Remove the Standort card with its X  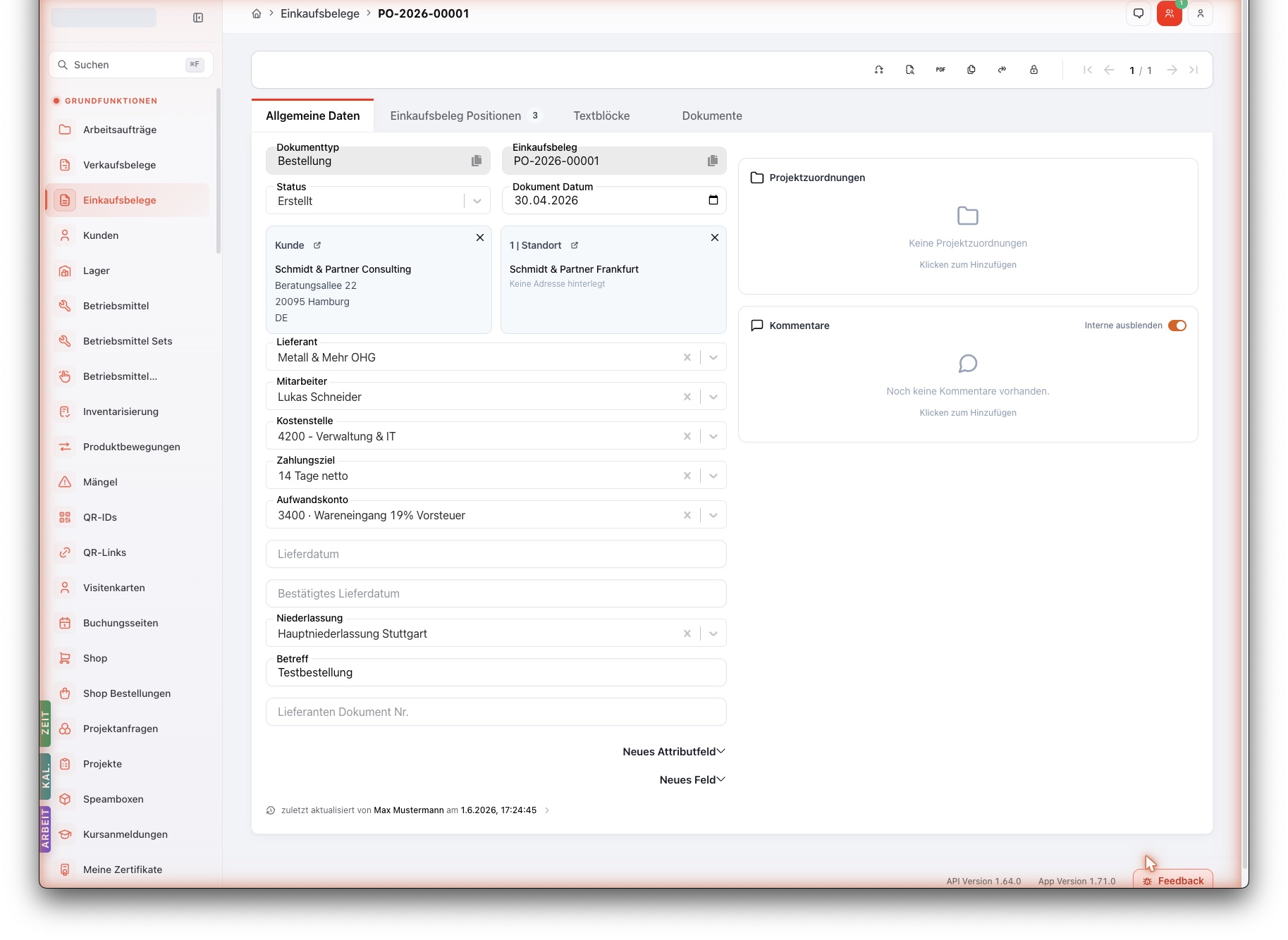click(715, 237)
